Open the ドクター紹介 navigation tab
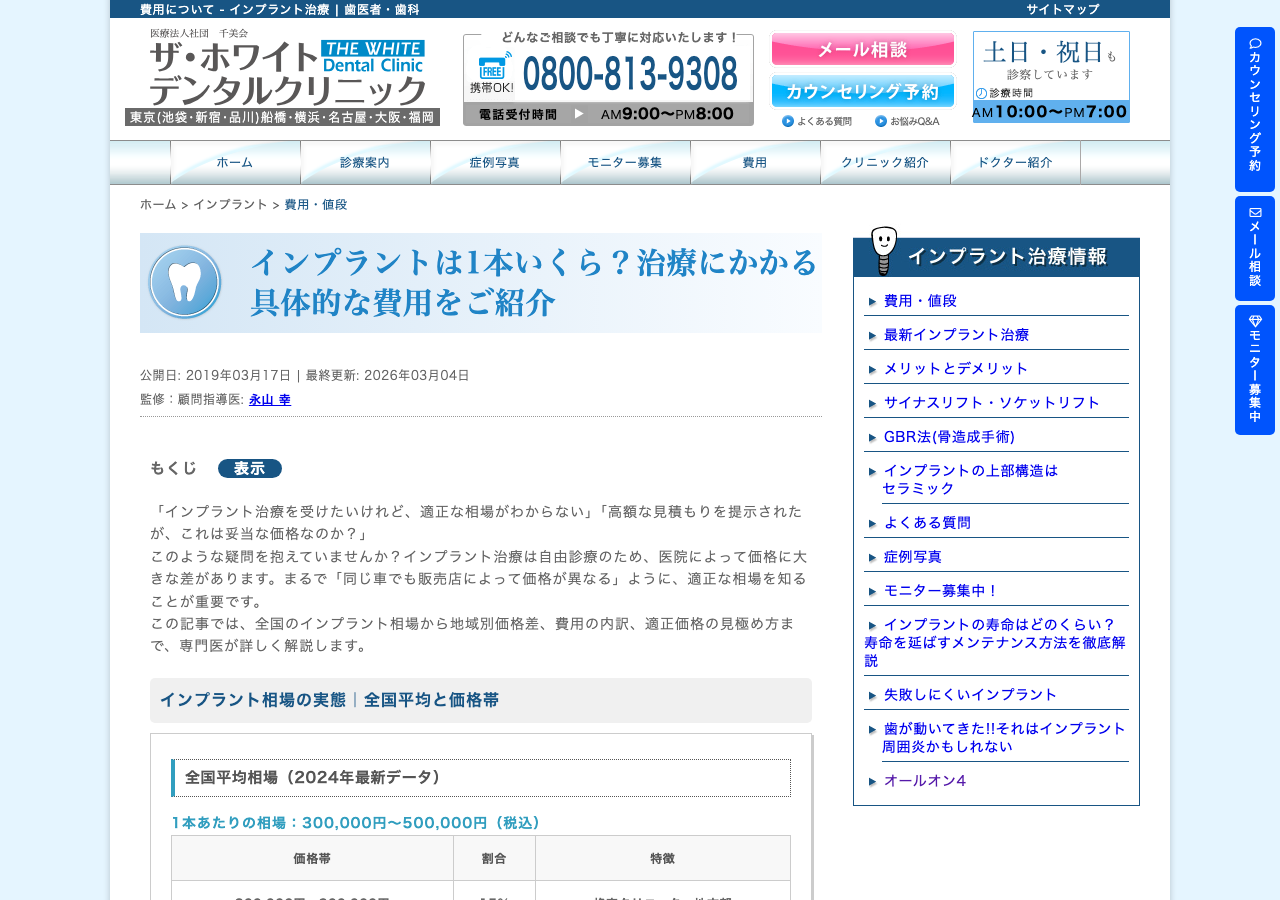This screenshot has height=900, width=1280. [x=1015, y=162]
